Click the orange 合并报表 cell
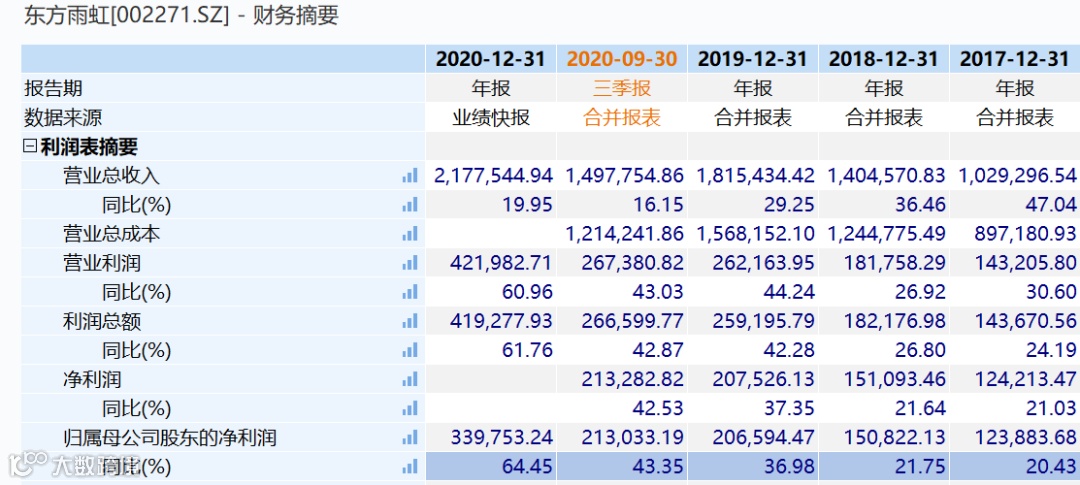The width and height of the screenshot is (1080, 485). 622,117
